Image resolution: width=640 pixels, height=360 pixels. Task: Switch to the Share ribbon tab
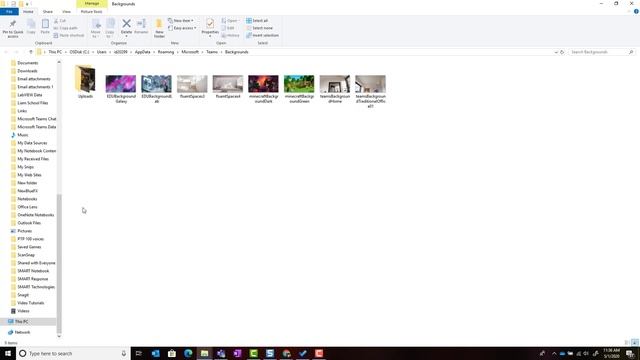[x=48, y=11]
